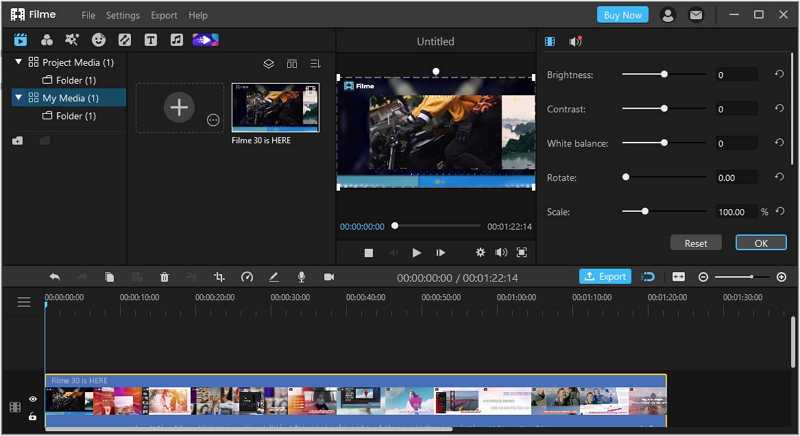800x436 pixels.
Task: Reset Contrast with its revert arrow
Action: [779, 109]
